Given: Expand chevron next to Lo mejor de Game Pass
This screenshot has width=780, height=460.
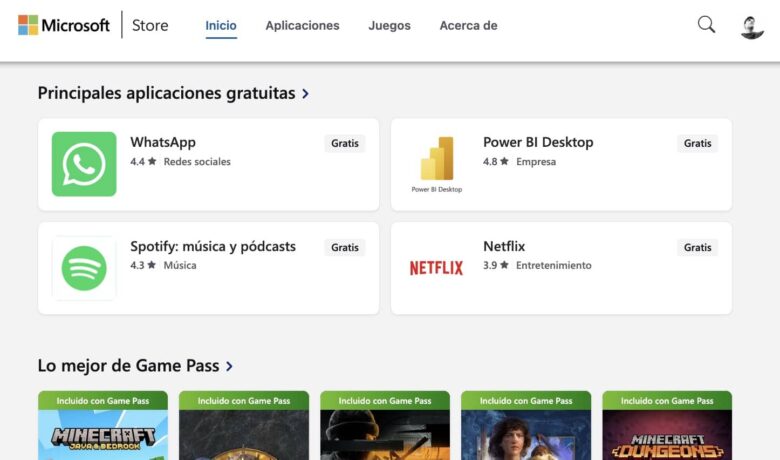Looking at the screenshot, I should coord(229,367).
